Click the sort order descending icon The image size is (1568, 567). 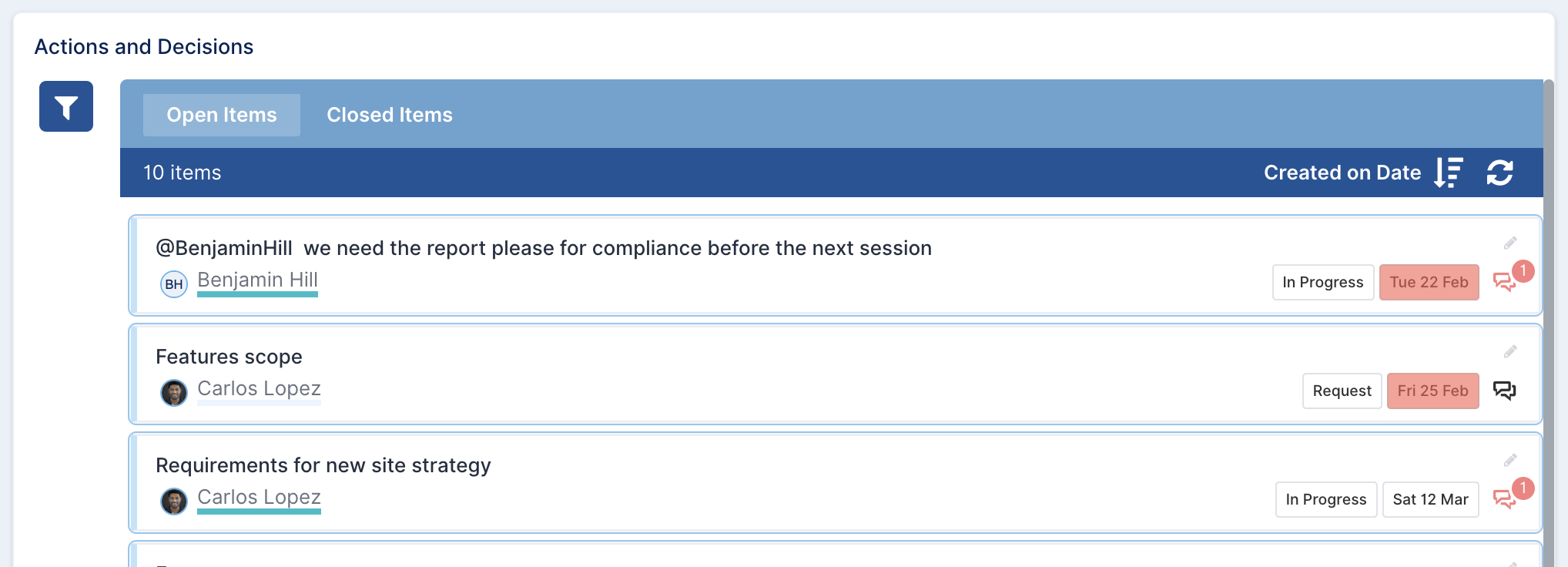pos(1448,173)
